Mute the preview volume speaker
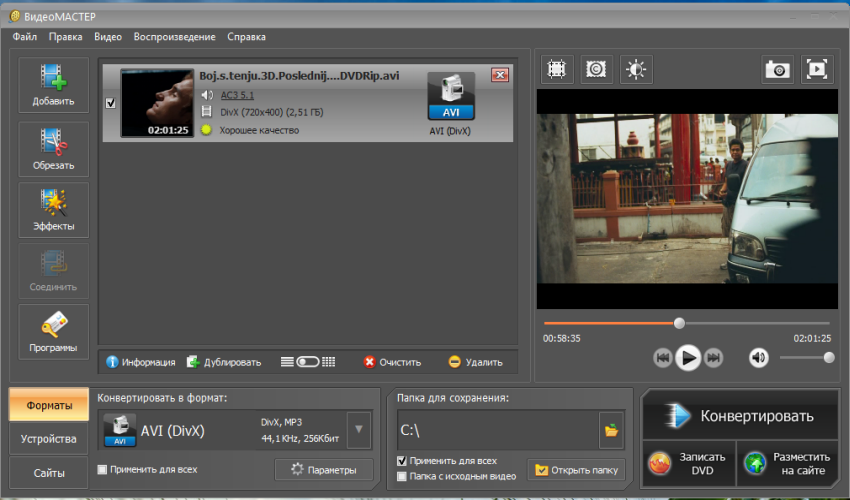The width and height of the screenshot is (850, 500). [758, 357]
